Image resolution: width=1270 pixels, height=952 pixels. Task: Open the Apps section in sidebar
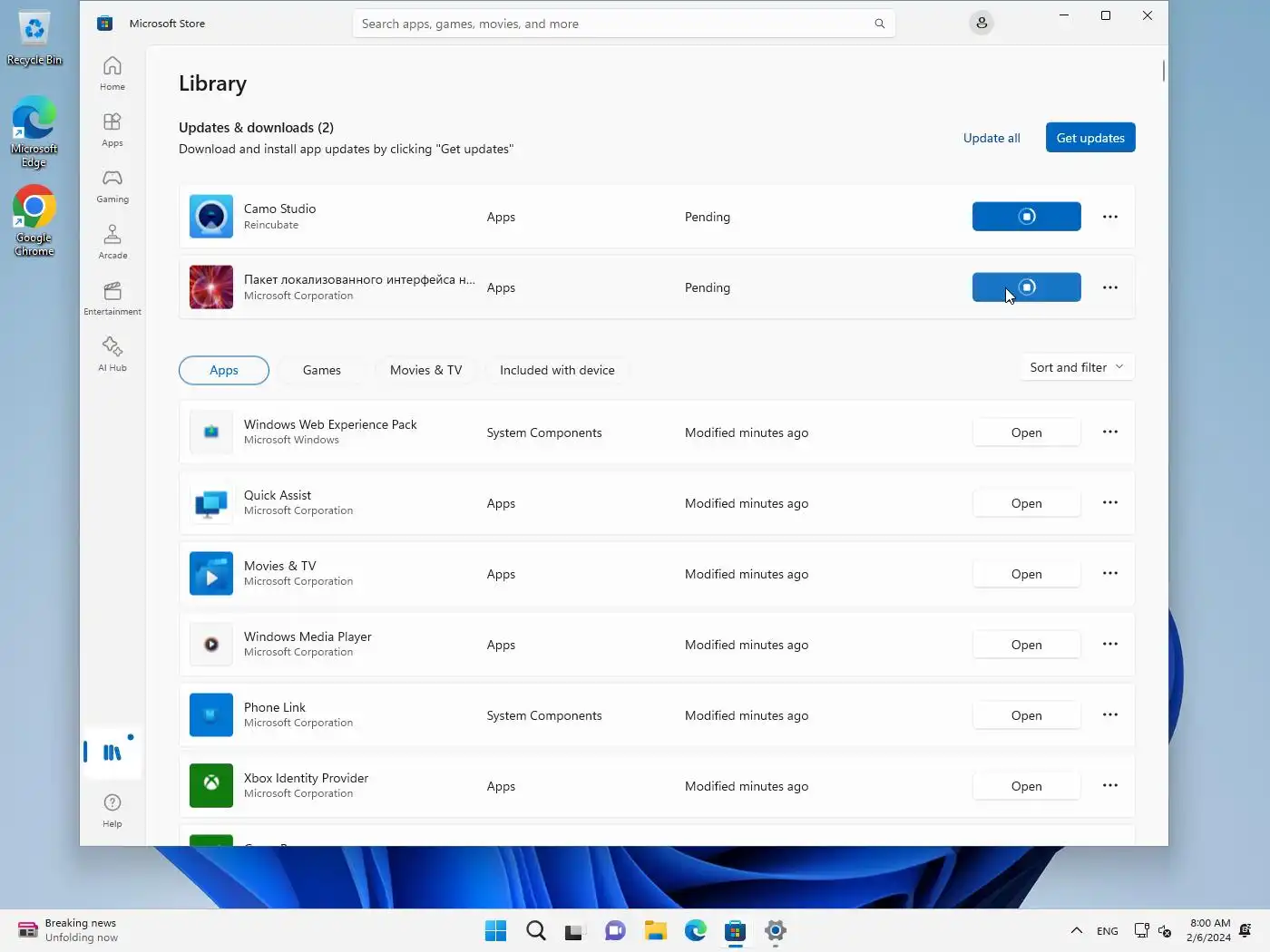click(112, 130)
